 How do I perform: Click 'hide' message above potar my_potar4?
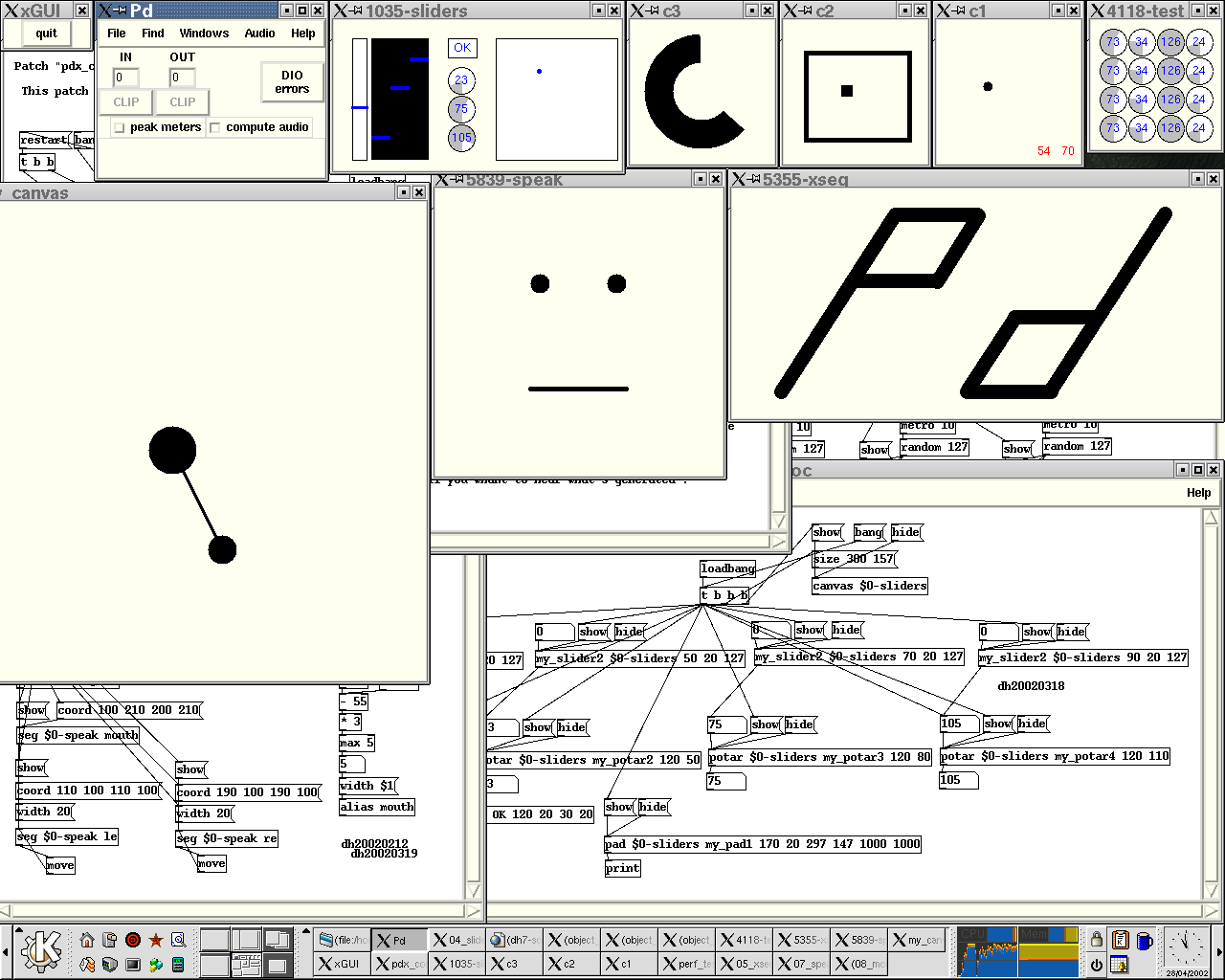[1033, 724]
